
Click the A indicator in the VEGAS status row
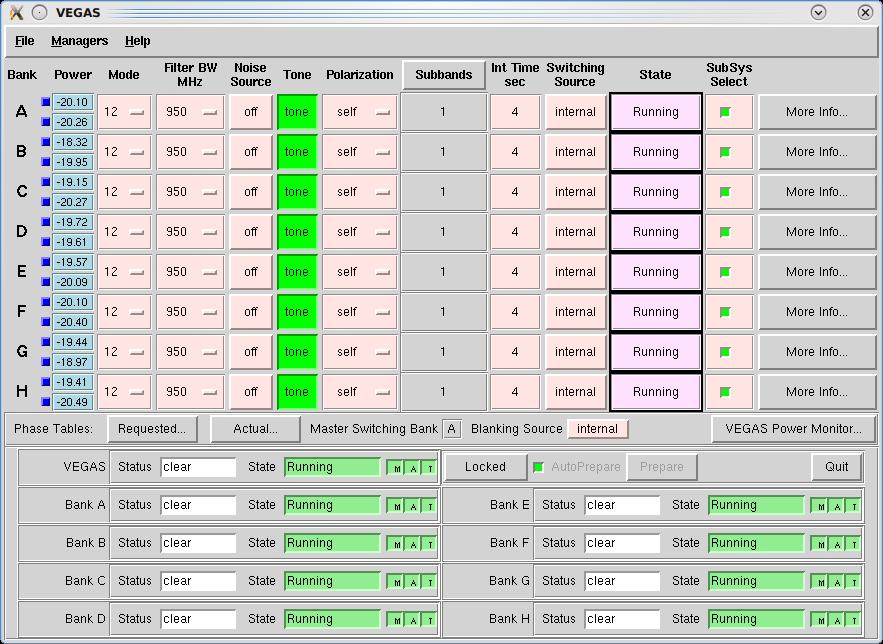point(413,468)
